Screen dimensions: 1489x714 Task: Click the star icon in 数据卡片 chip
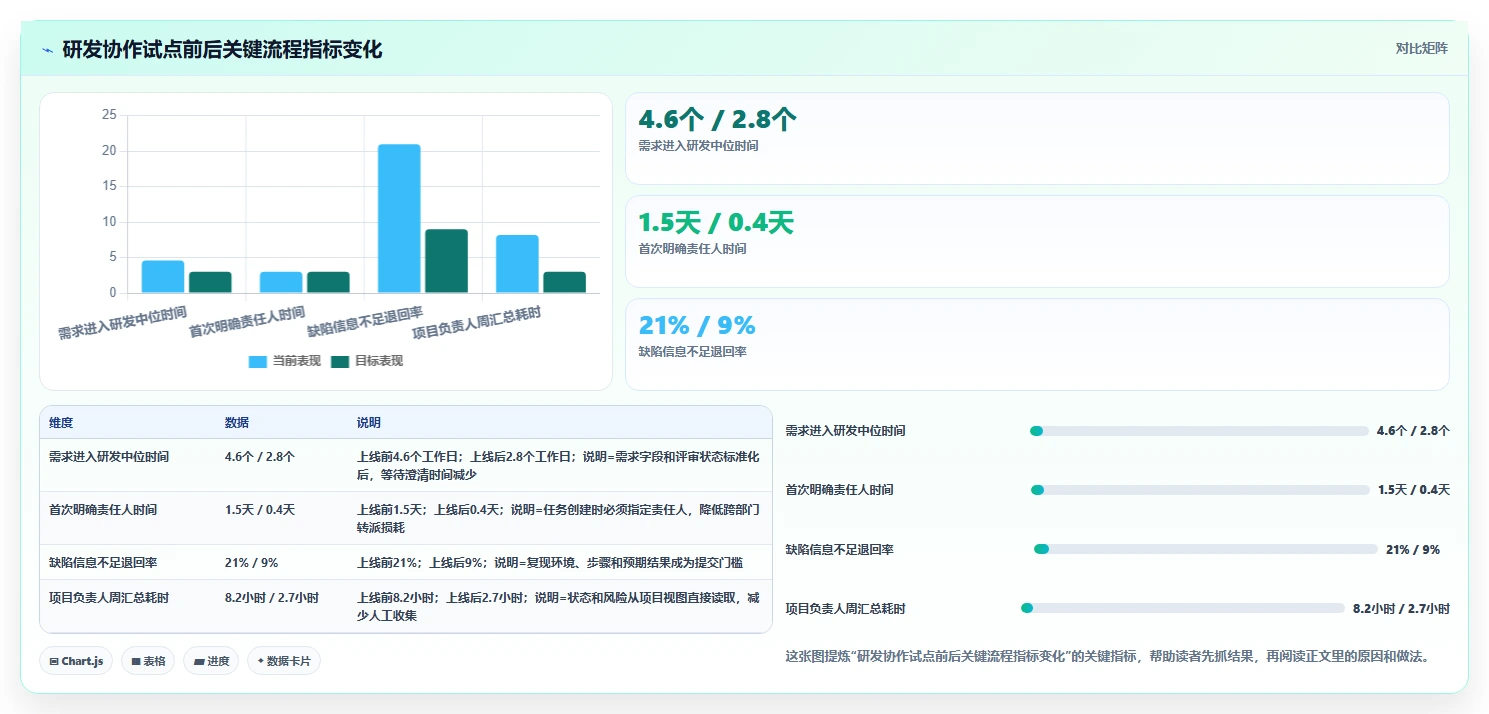(x=260, y=661)
